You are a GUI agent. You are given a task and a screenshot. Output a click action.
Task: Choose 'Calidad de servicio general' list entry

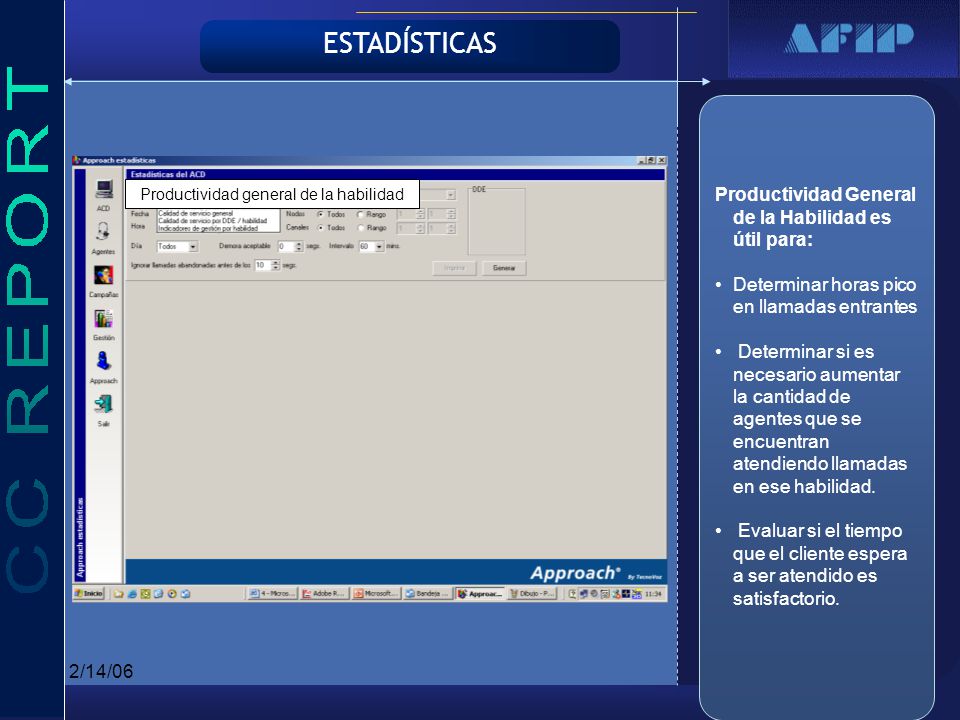[196, 214]
